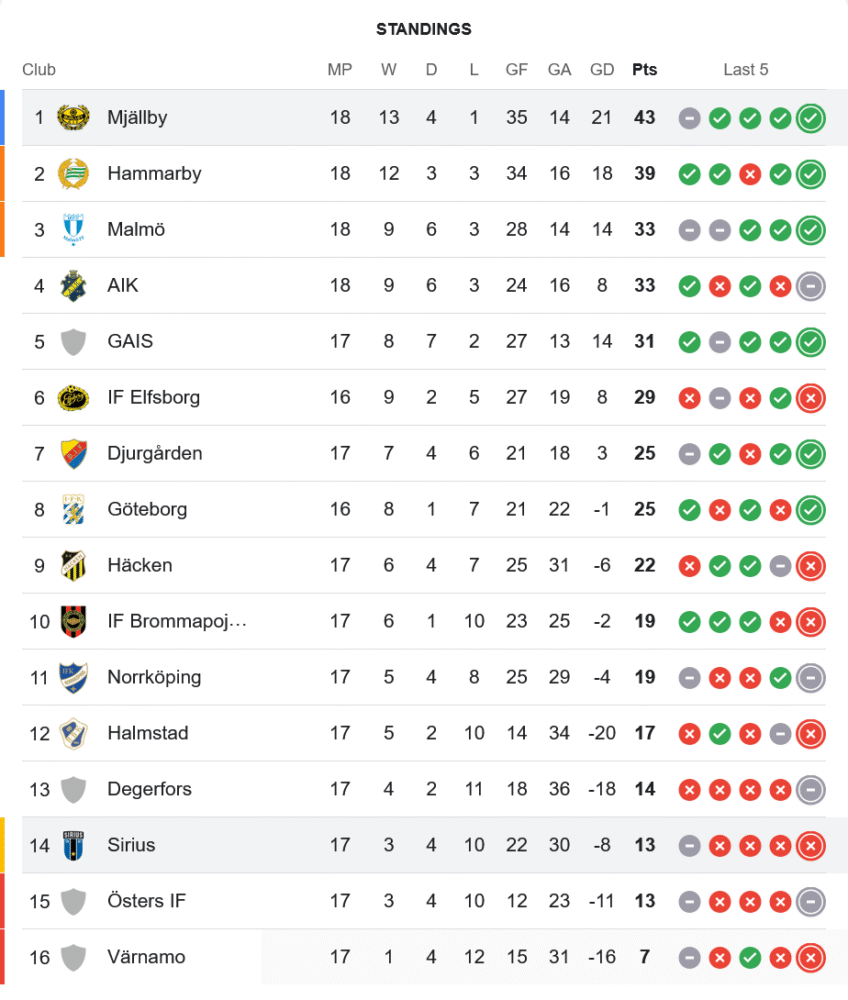The height and width of the screenshot is (1000, 848).
Task: Click the Mjällby club crest
Action: [73, 118]
